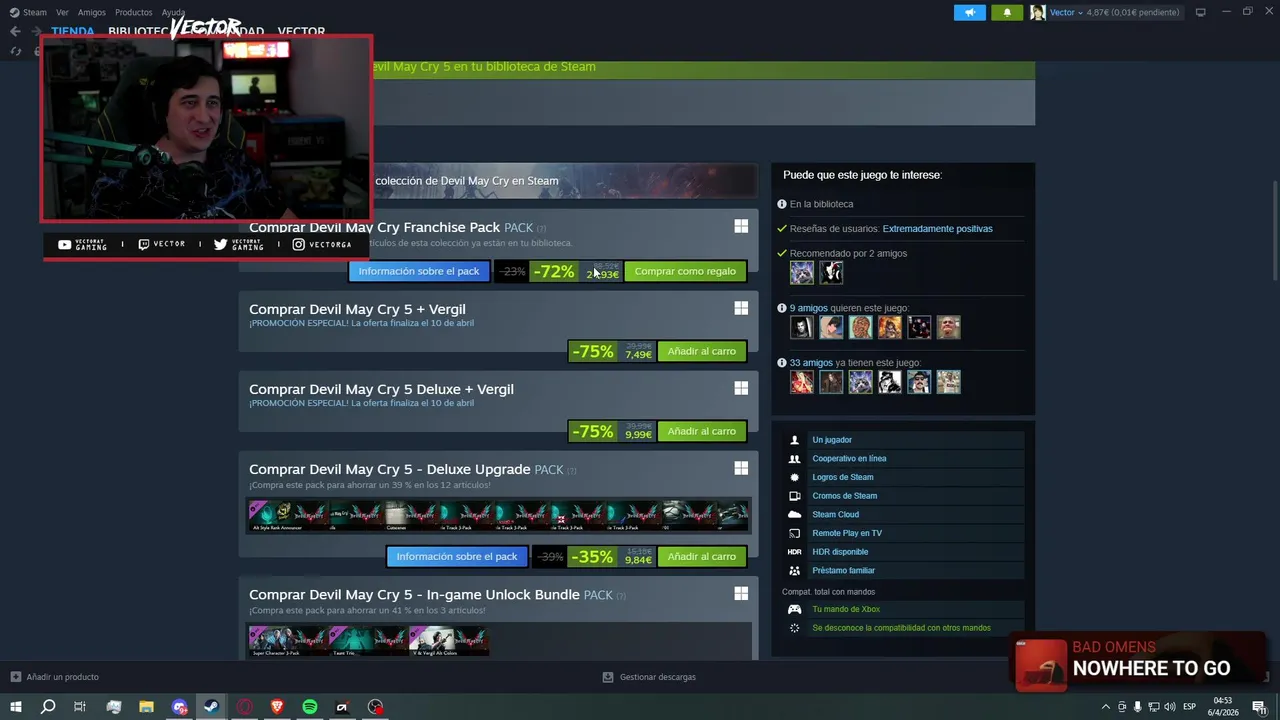
Task: Click the -72% discount price on Franchise Pack
Action: (x=577, y=271)
